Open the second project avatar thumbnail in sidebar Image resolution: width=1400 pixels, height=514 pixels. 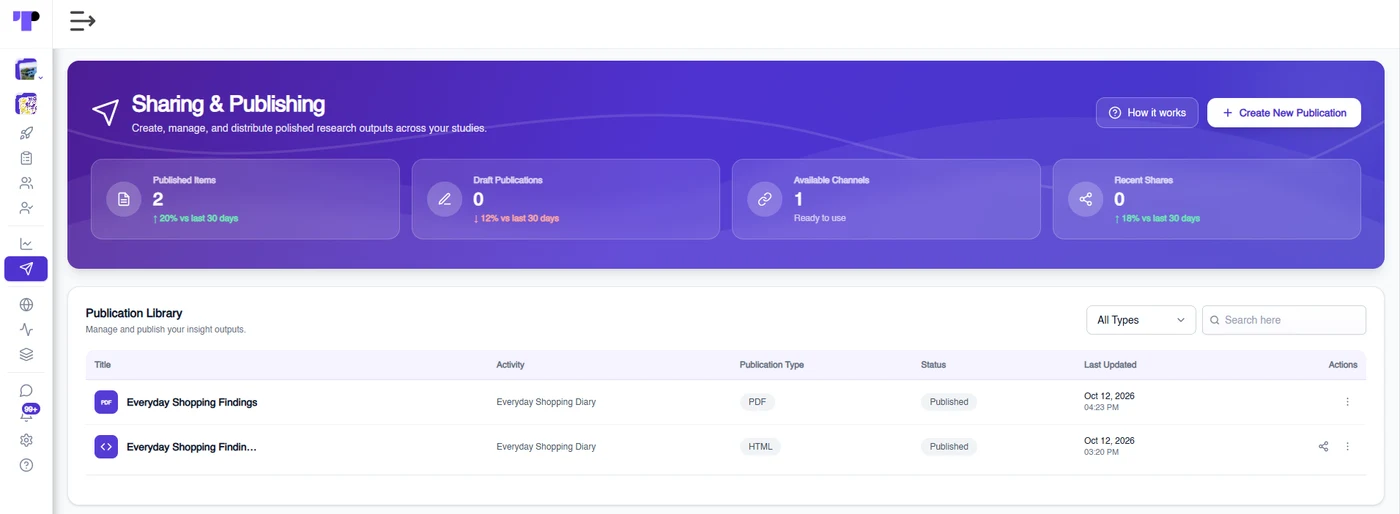26,104
